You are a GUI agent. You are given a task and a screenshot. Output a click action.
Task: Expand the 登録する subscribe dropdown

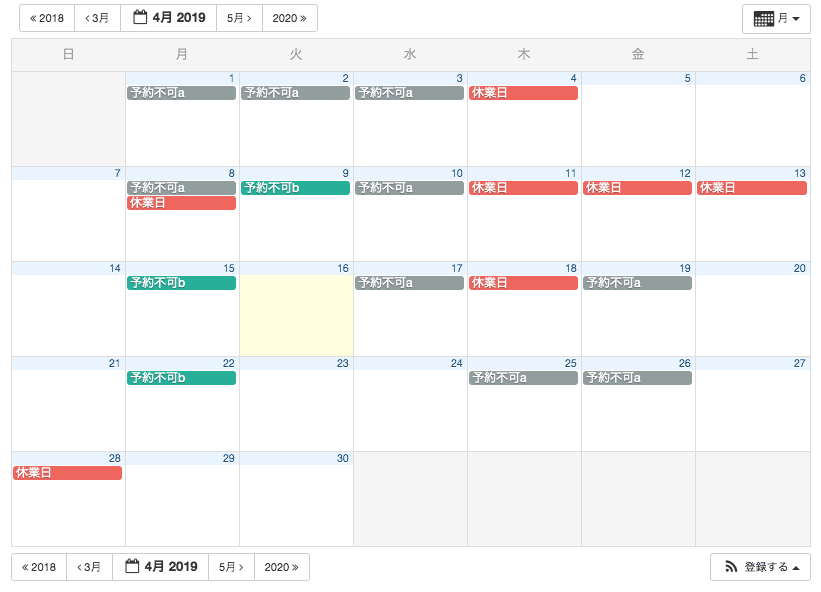click(760, 567)
